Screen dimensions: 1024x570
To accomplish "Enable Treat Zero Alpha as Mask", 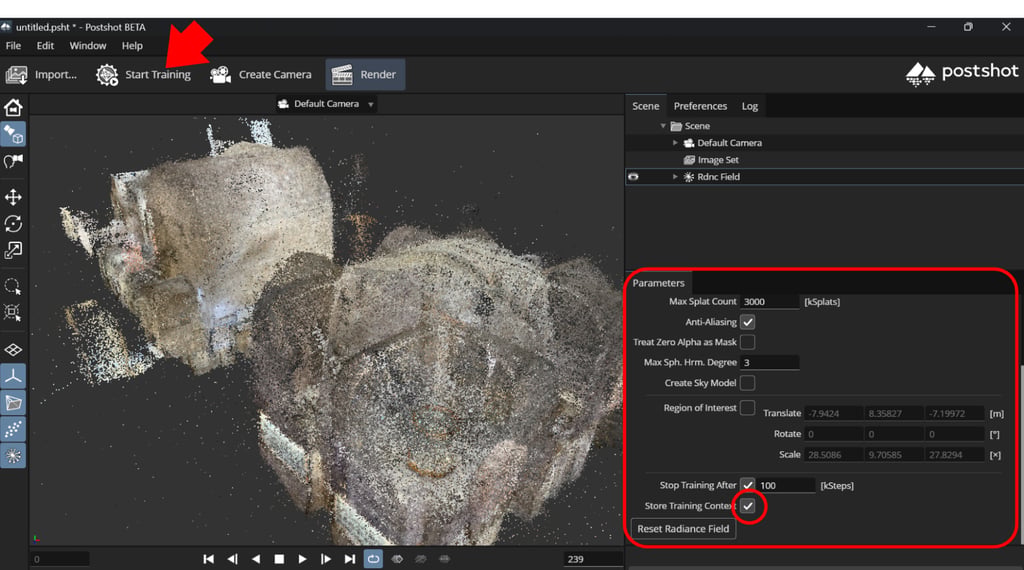I will (748, 342).
